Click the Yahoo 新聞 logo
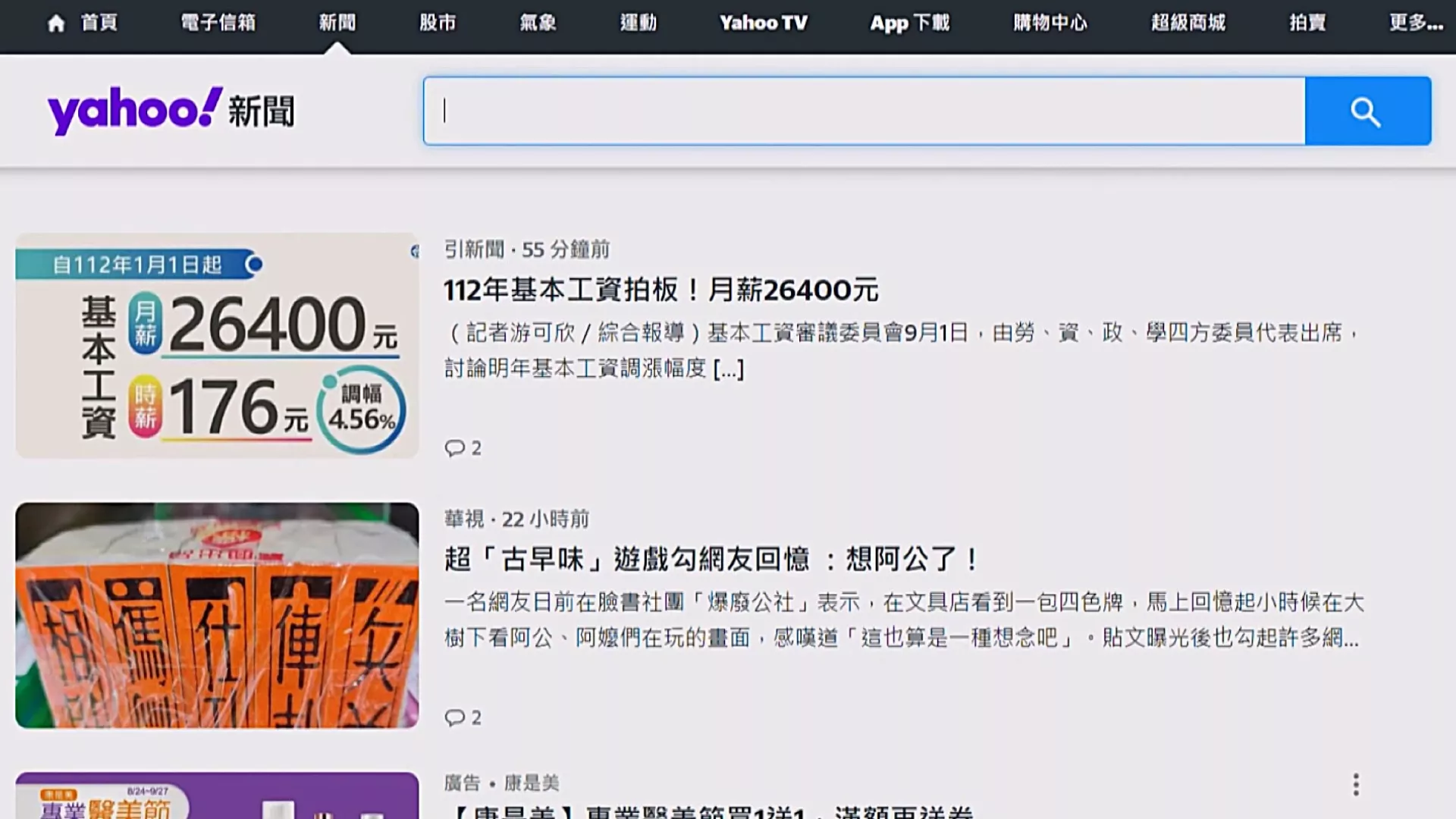 pyautogui.click(x=171, y=111)
